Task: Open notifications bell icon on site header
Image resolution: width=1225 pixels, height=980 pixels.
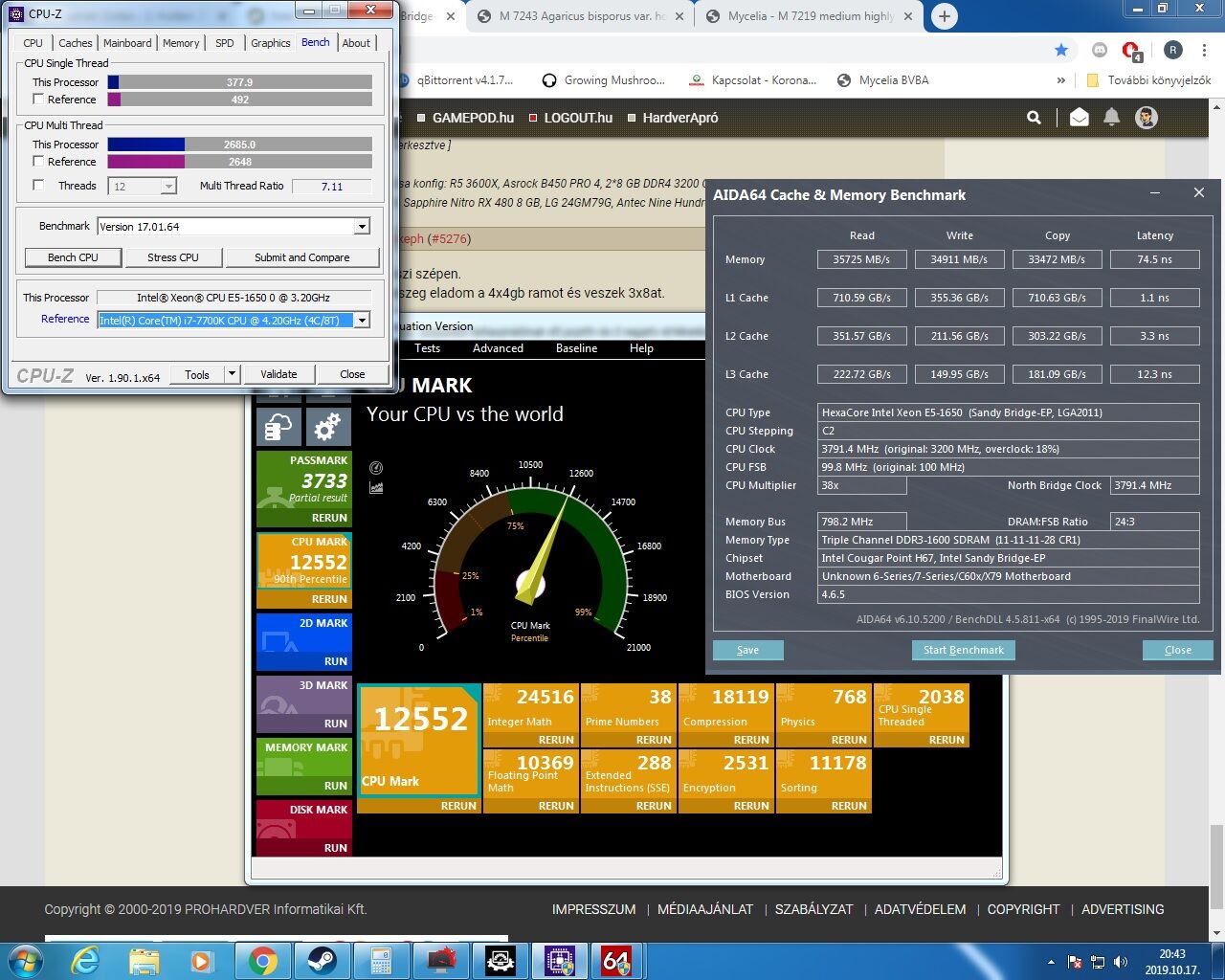Action: tap(1112, 117)
